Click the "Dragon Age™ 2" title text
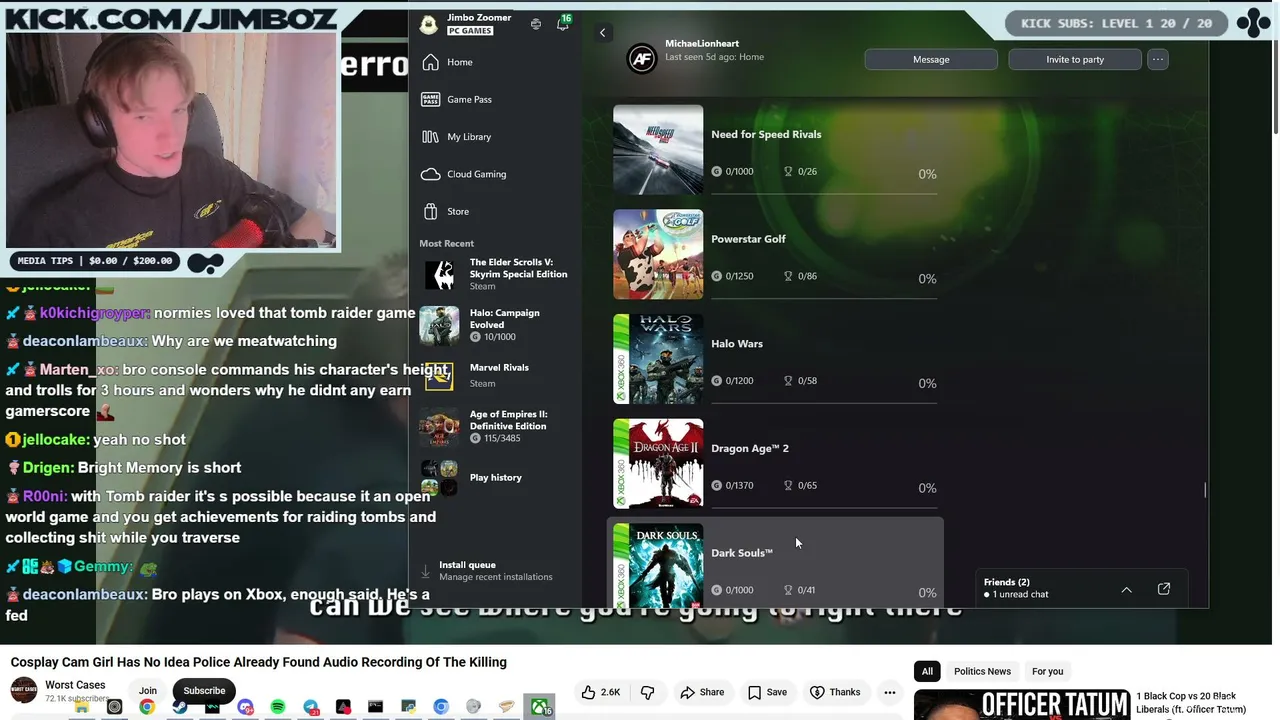The width and height of the screenshot is (1280, 720). click(x=750, y=449)
